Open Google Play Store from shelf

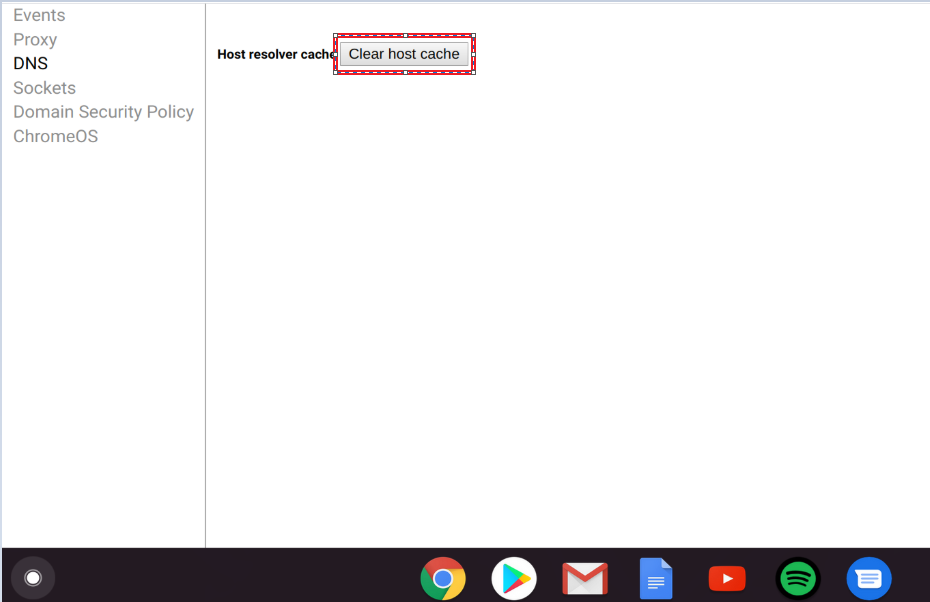(x=514, y=578)
